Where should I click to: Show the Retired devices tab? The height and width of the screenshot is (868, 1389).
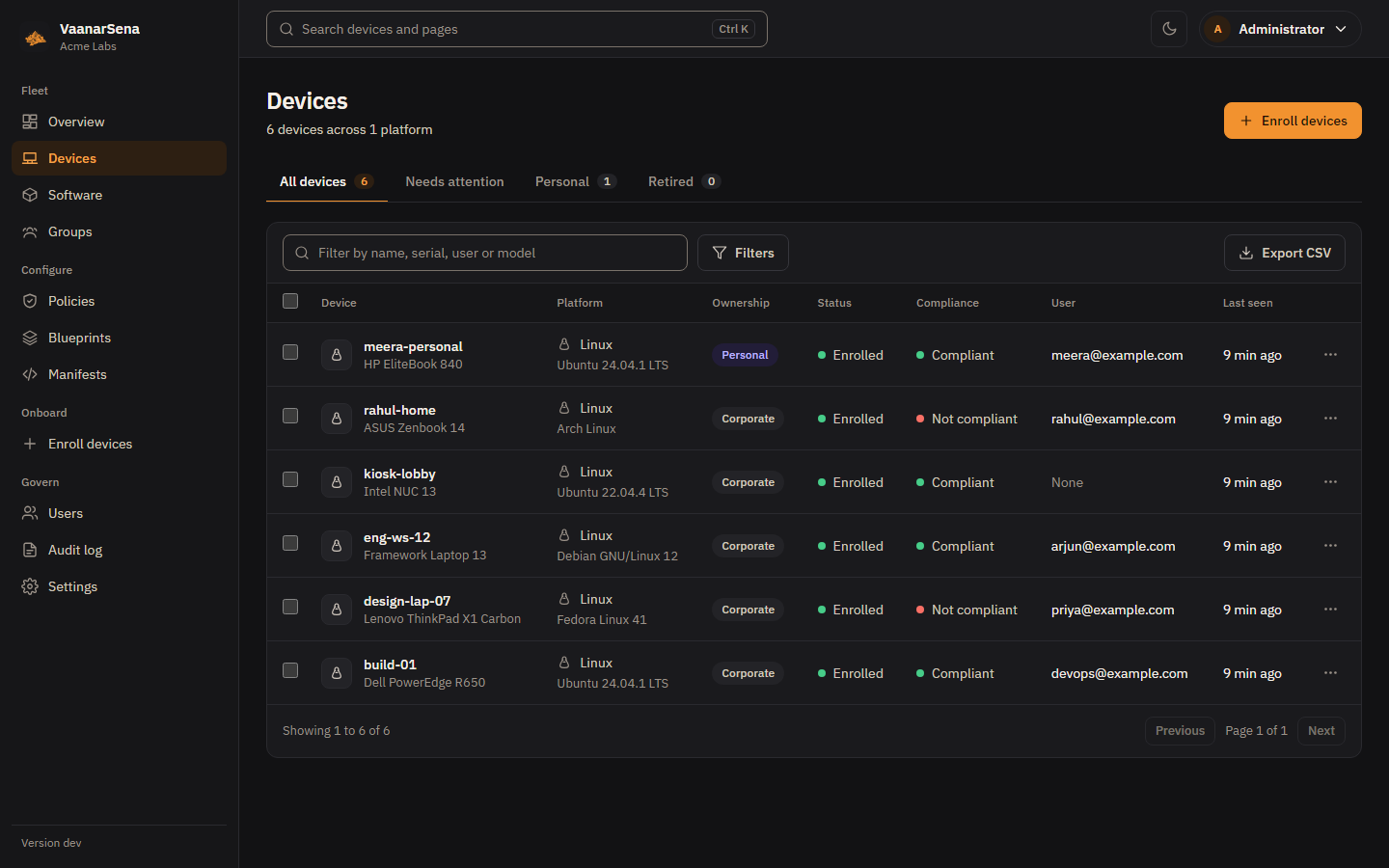684,181
